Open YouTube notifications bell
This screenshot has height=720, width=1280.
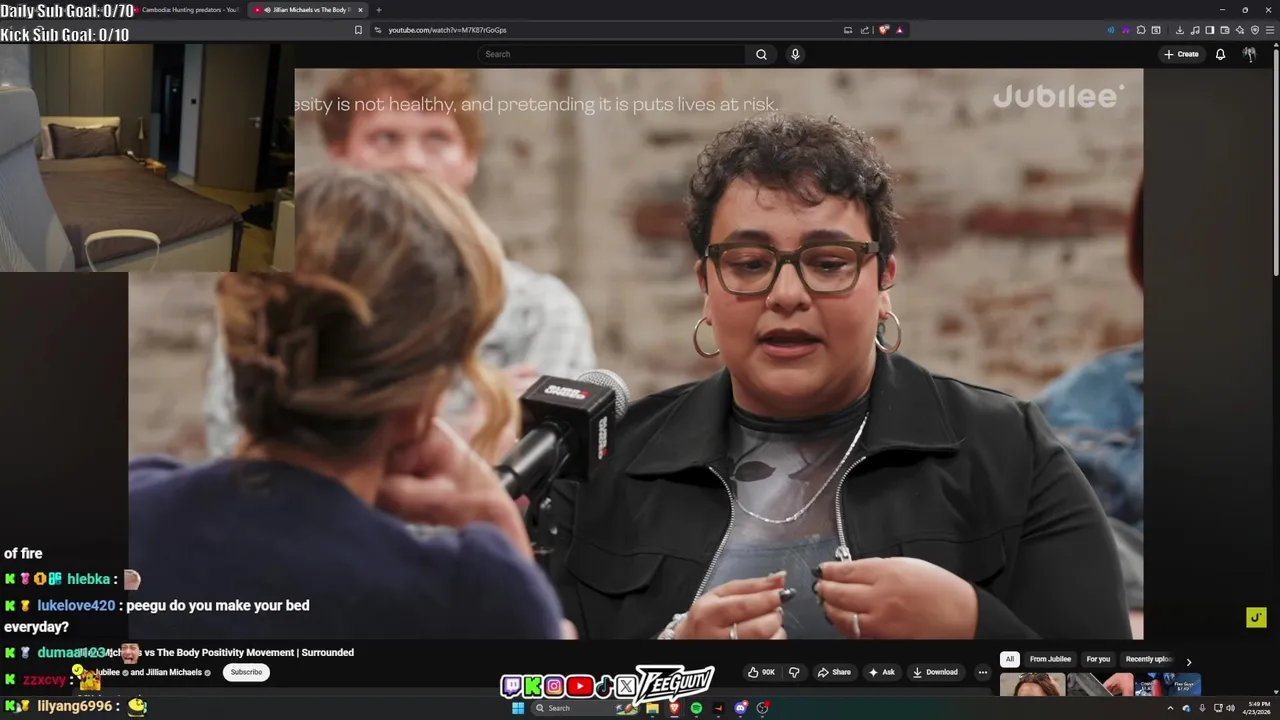pyautogui.click(x=1220, y=54)
